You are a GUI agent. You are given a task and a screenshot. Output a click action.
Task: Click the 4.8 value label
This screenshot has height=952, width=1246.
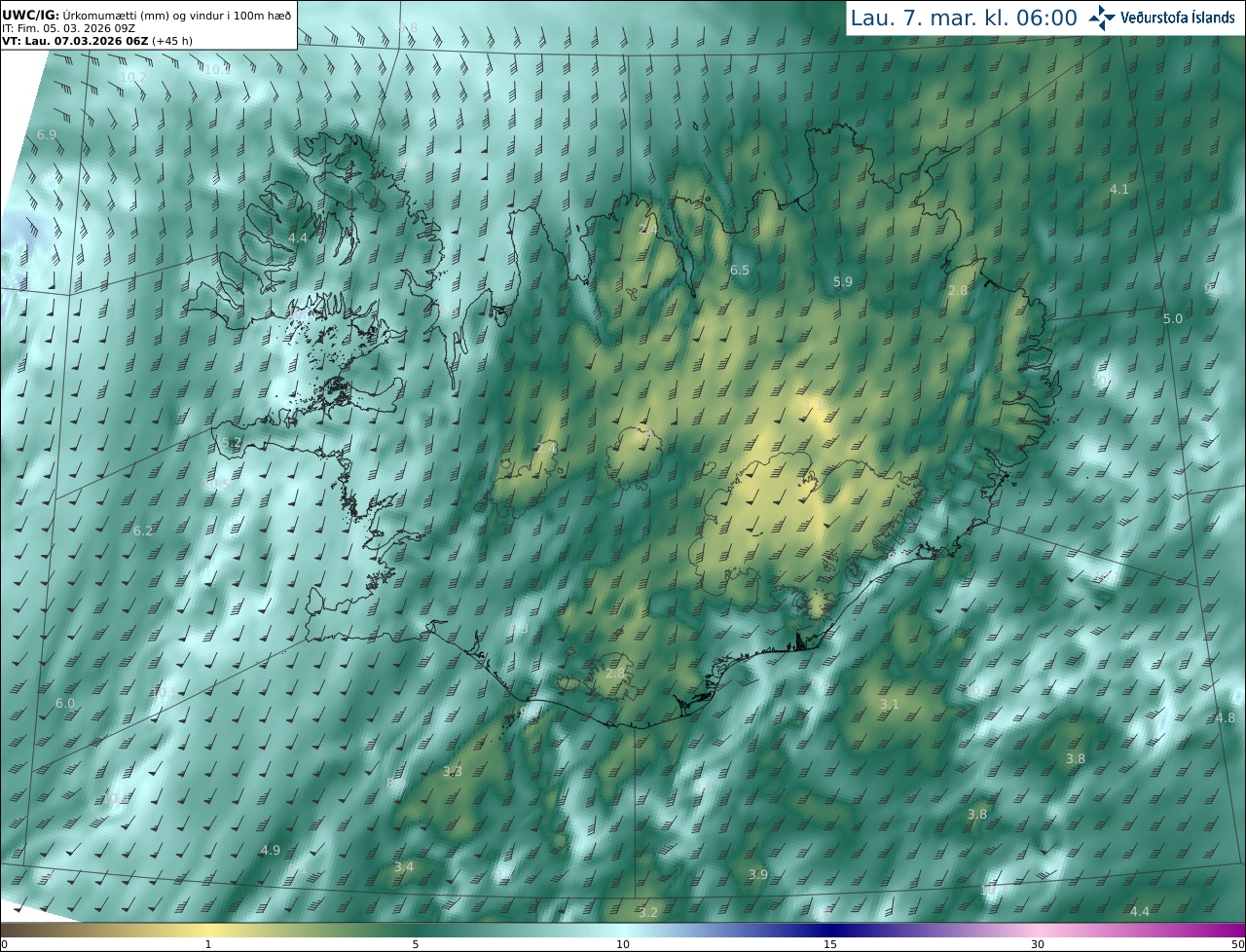click(1226, 717)
